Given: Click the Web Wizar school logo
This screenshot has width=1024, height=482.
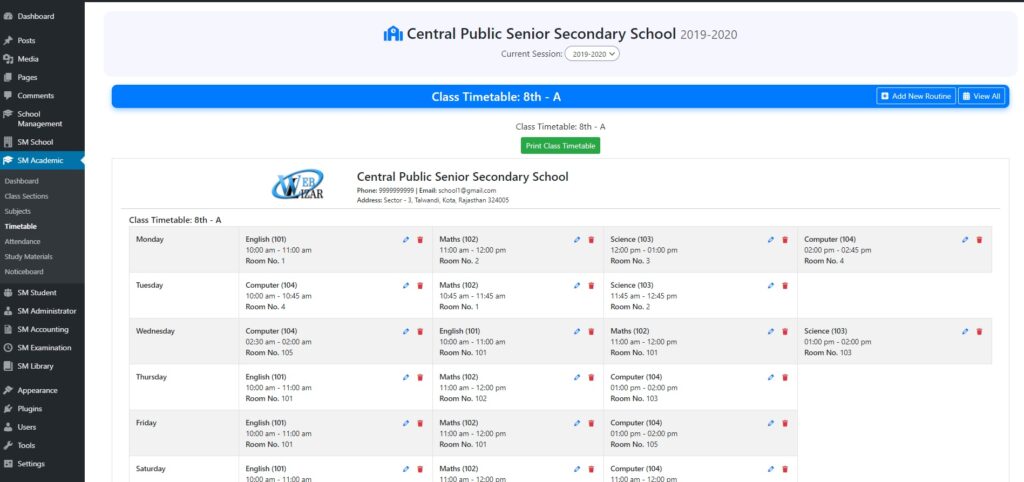Looking at the screenshot, I should point(298,185).
